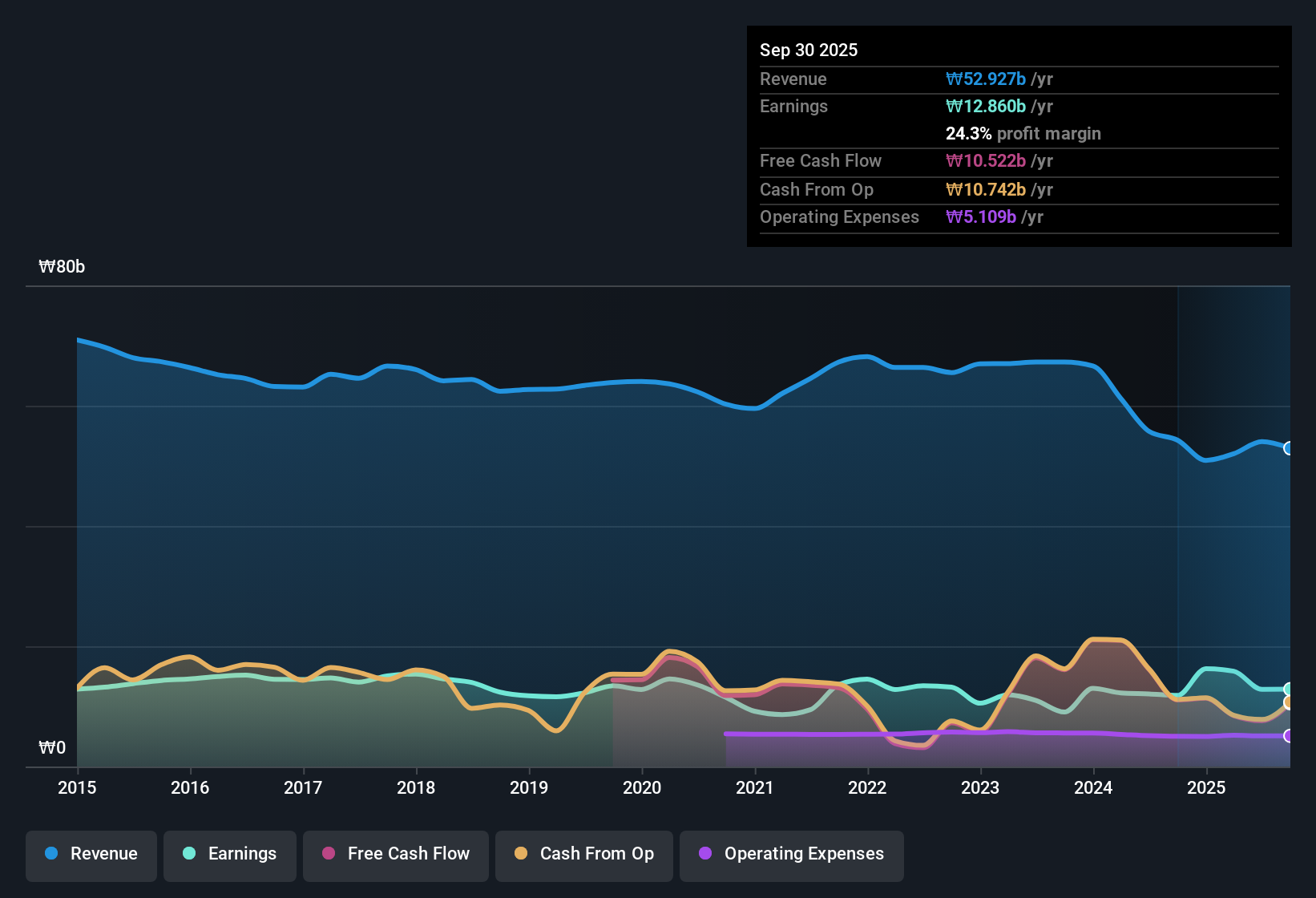The width and height of the screenshot is (1316, 898).
Task: Click the blue Revenue dot in legend
Action: tap(50, 854)
